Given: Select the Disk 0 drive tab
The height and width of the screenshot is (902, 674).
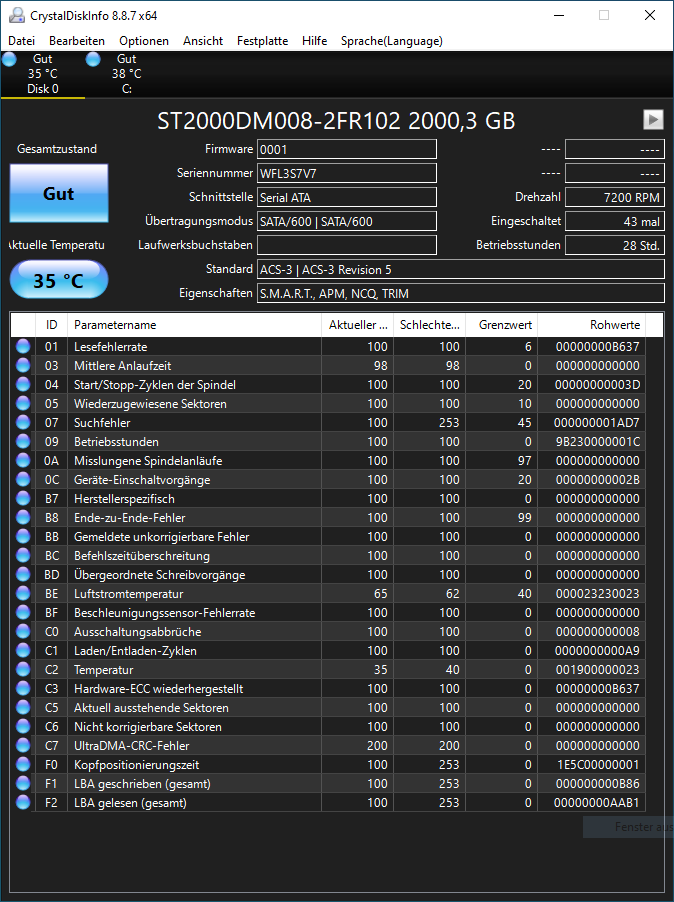Looking at the screenshot, I should coord(43,74).
